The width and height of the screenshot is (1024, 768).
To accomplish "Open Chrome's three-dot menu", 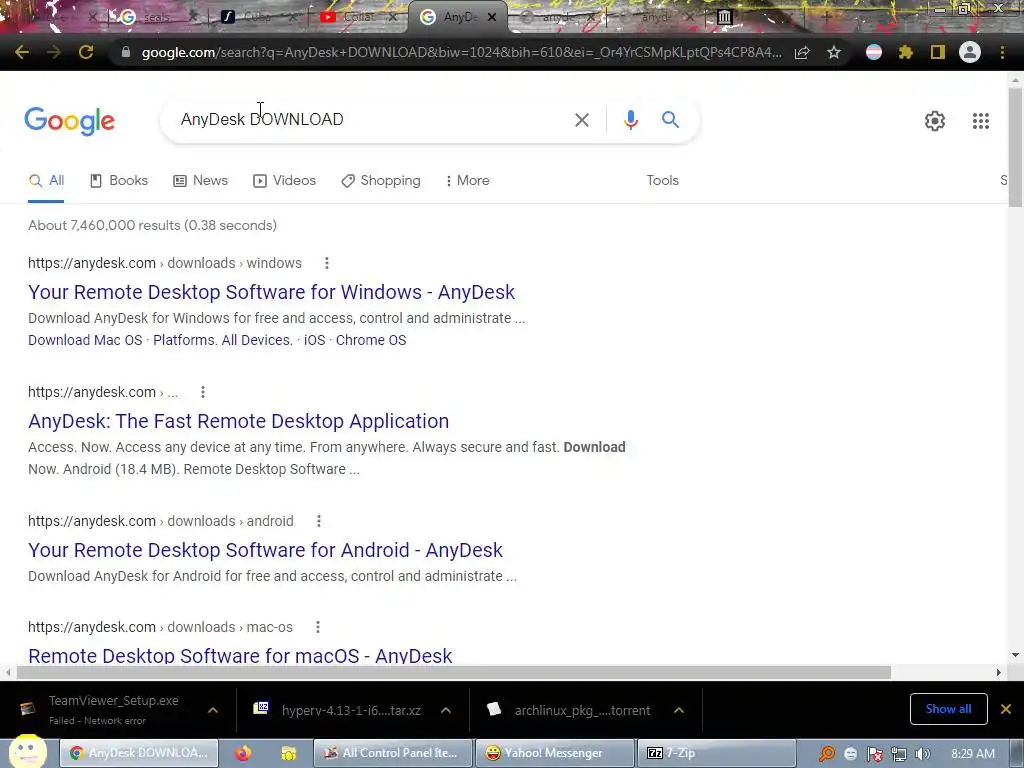I will click(1002, 52).
